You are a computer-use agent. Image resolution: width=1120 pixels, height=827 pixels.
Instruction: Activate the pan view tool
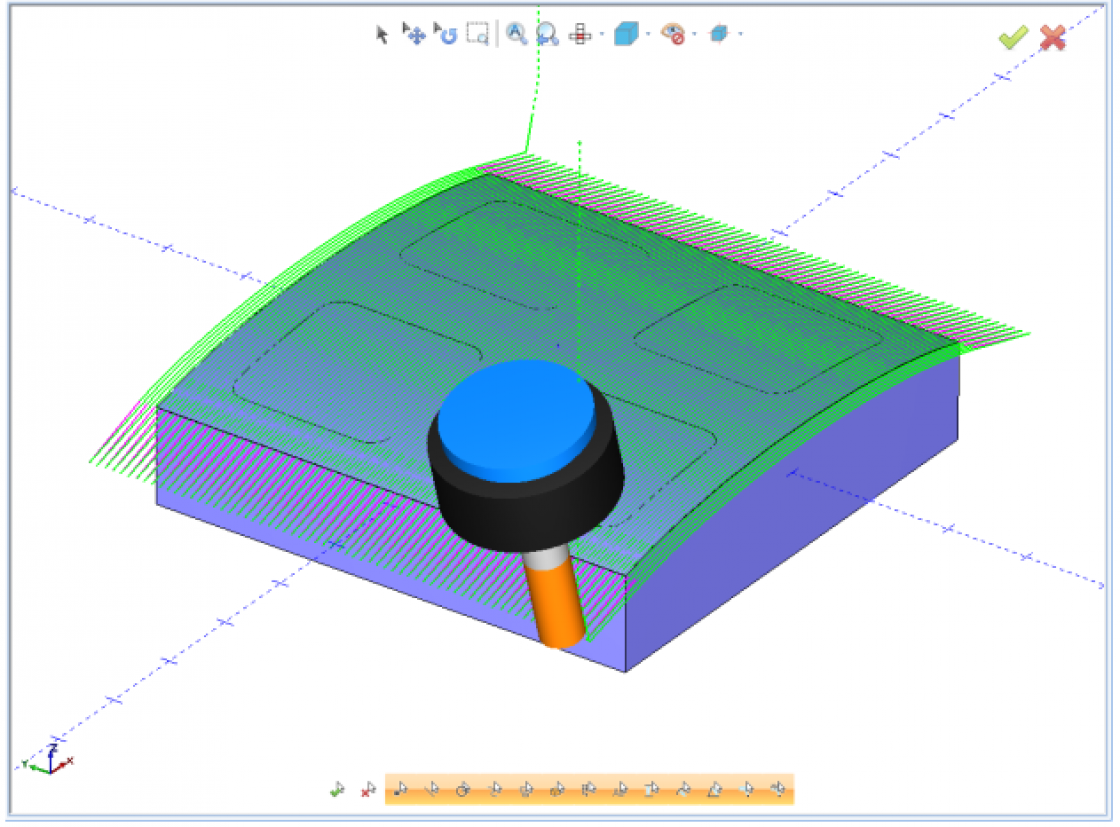click(x=414, y=34)
